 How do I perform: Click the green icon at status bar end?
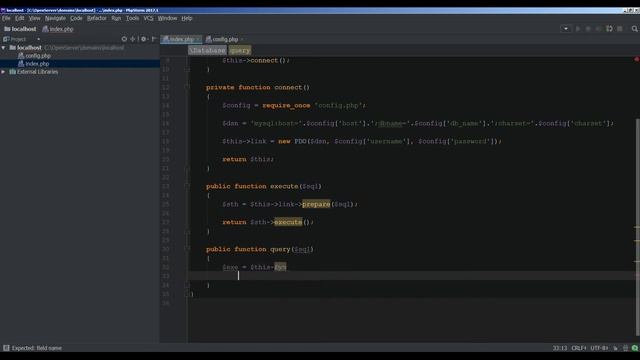635,348
